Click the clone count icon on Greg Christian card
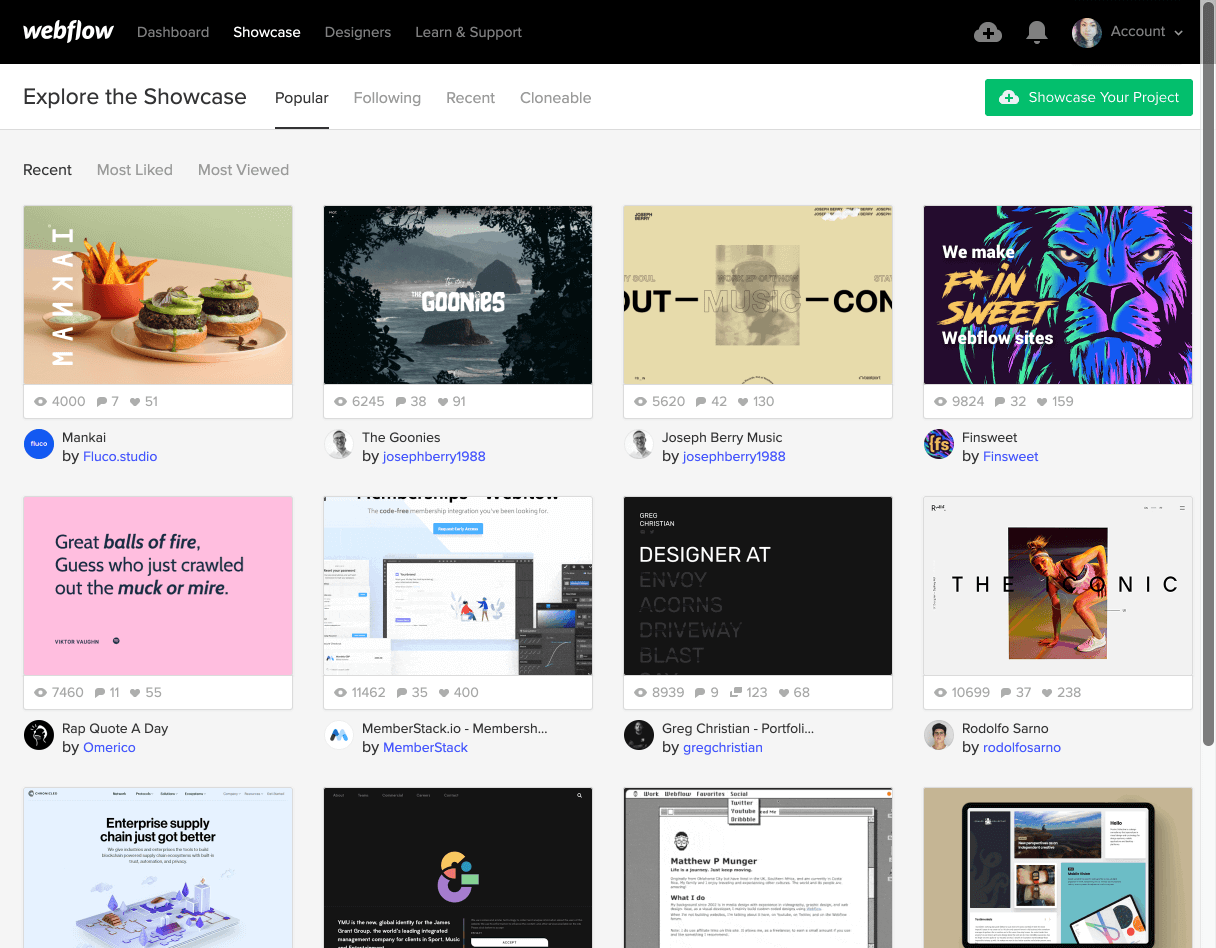This screenshot has width=1216, height=948. point(736,693)
